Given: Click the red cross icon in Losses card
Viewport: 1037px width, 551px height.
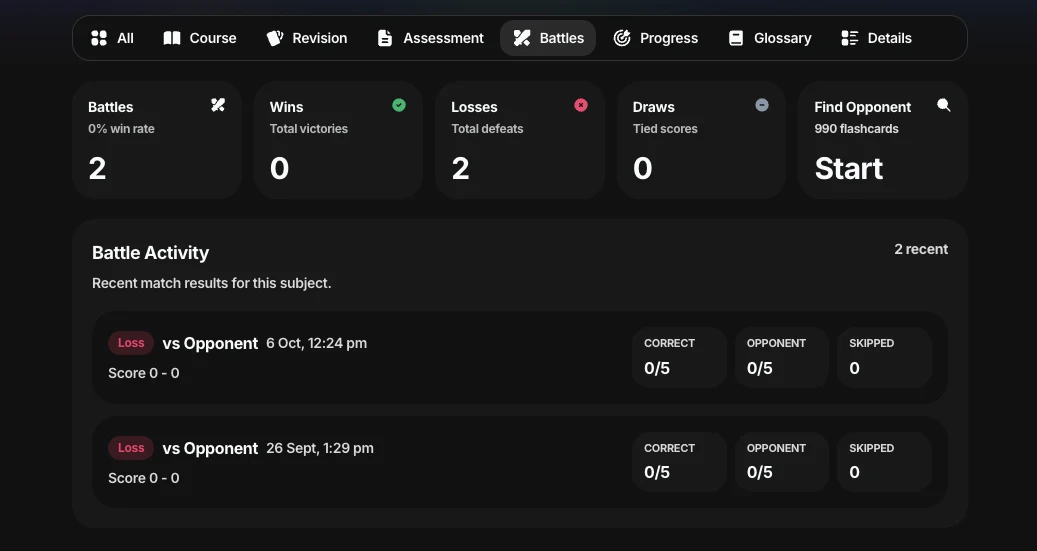Looking at the screenshot, I should click(x=581, y=105).
